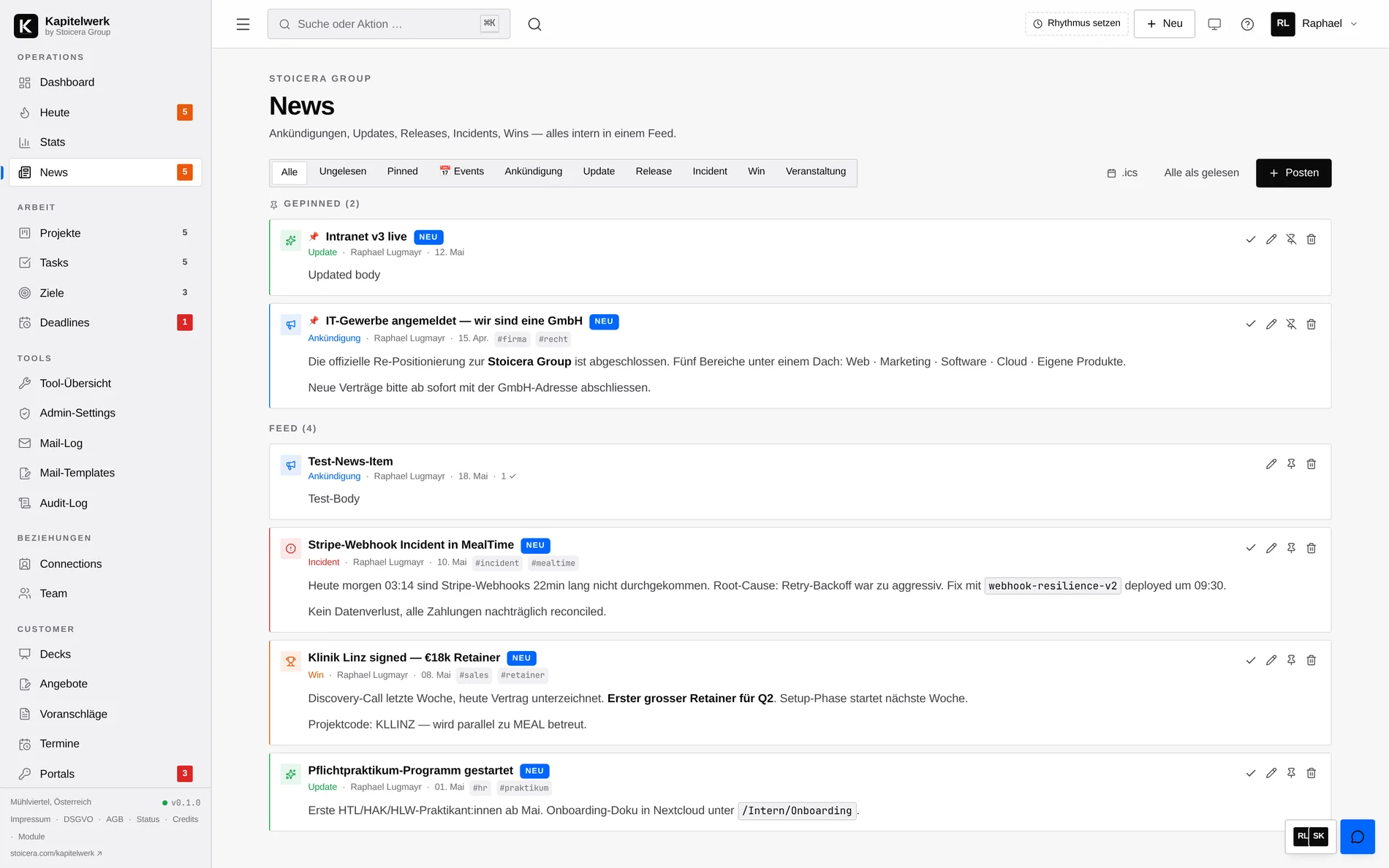The image size is (1389, 868).
Task: Show Win posts only
Action: coord(757,172)
